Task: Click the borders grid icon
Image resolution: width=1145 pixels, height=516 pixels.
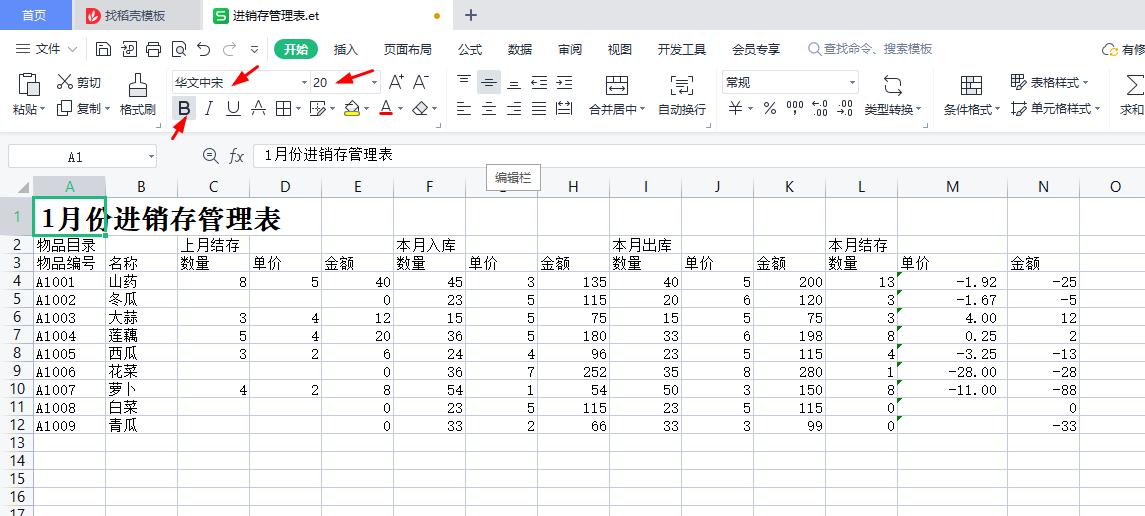Action: click(x=283, y=109)
